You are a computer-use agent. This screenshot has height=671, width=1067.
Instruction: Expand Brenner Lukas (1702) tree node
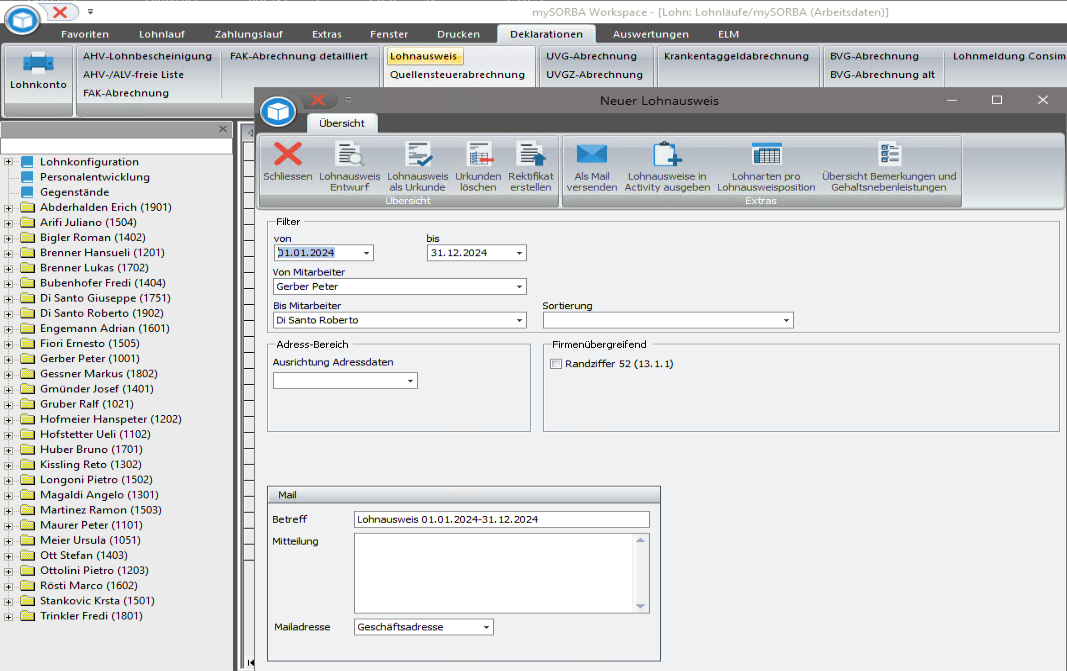click(x=8, y=268)
